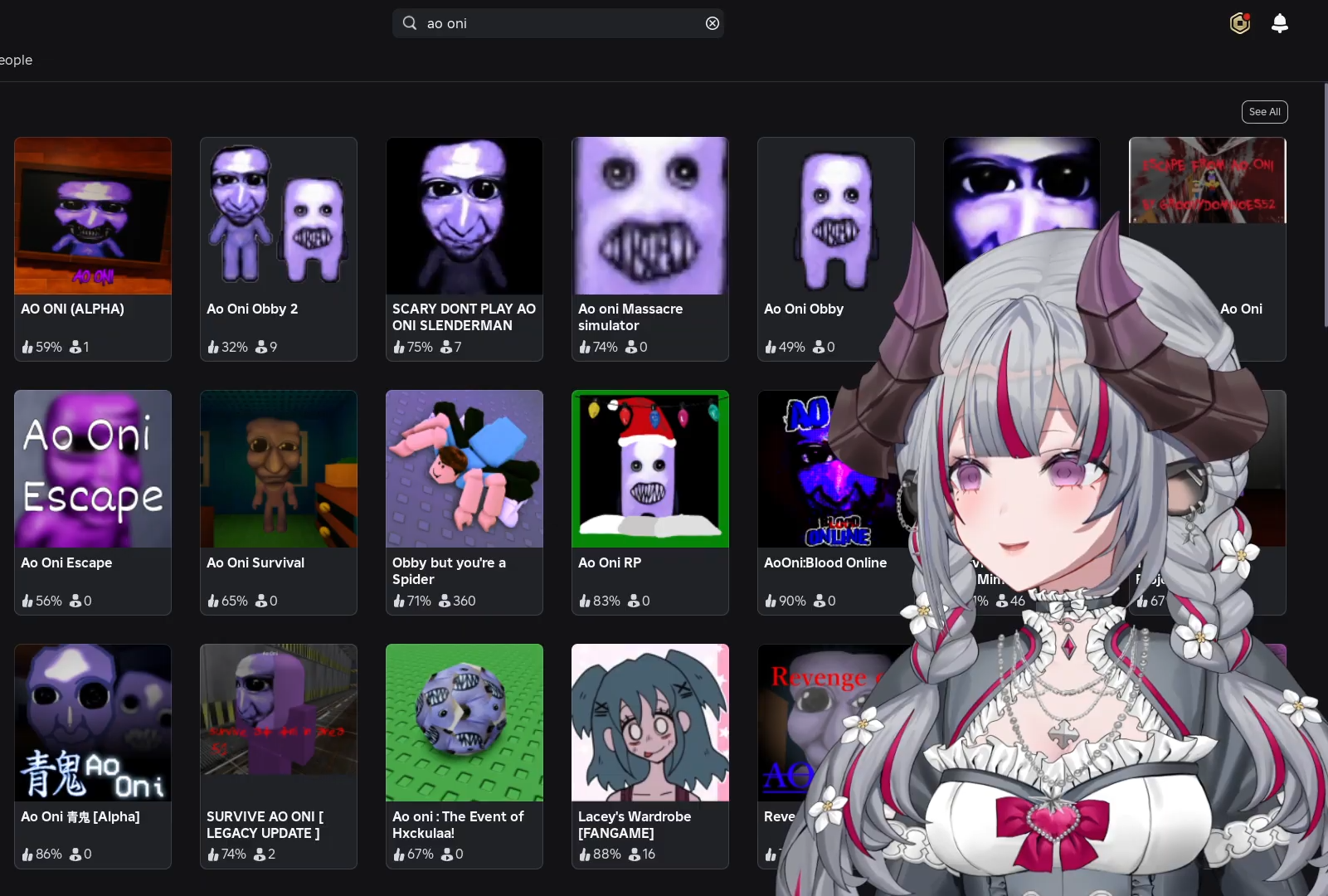The image size is (1328, 896).
Task: Click 'SURVIVE AO ONI [ LEGACY UPDATE ]' title
Action: click(265, 825)
